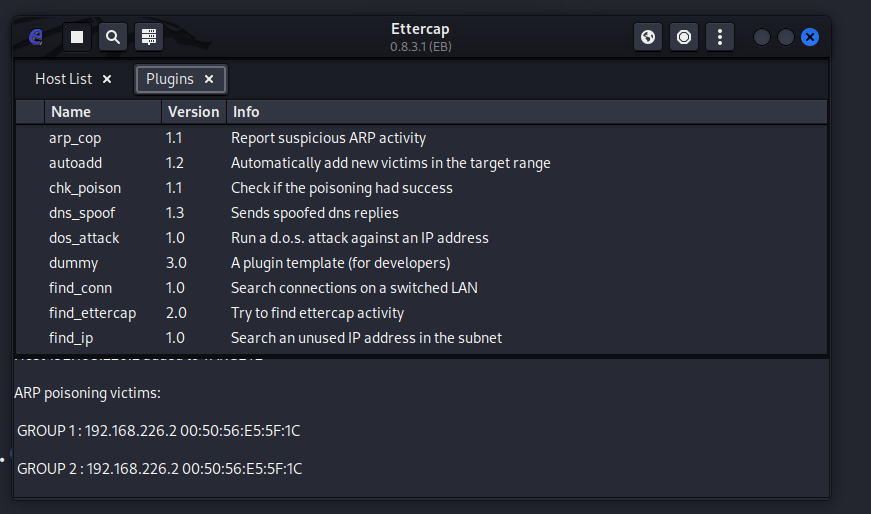Close the Plugins tab
871x514 pixels.
click(x=209, y=79)
